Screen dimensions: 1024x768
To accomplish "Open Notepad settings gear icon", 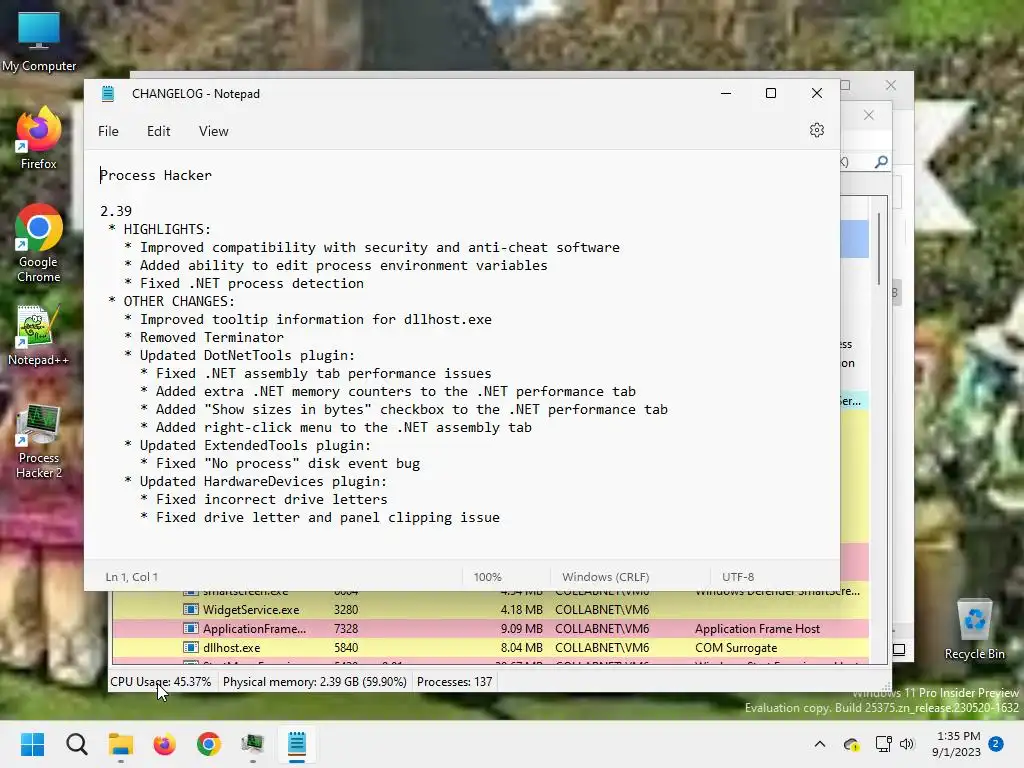I will tap(816, 130).
